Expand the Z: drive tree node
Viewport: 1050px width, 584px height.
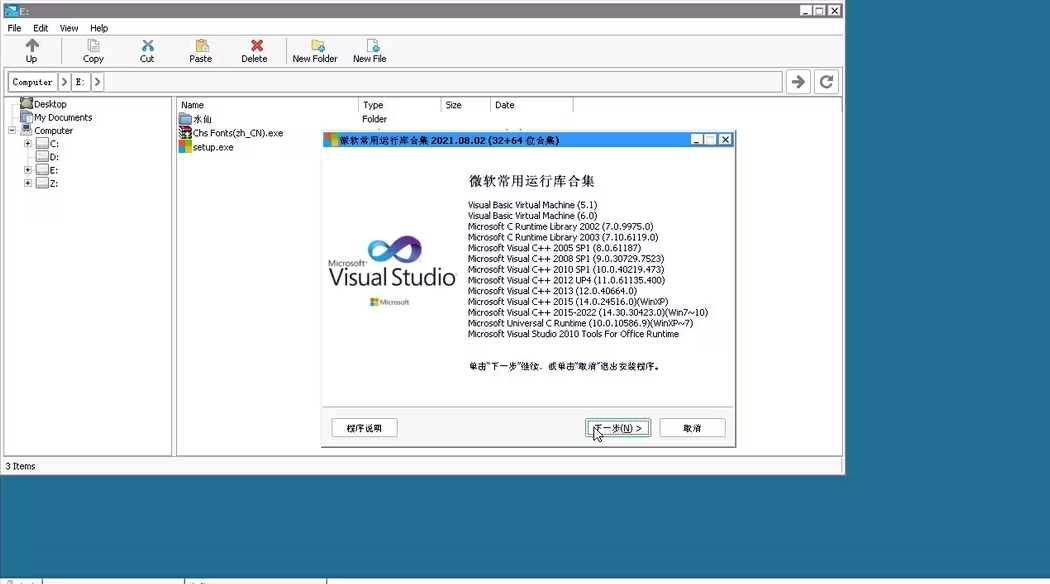point(28,183)
